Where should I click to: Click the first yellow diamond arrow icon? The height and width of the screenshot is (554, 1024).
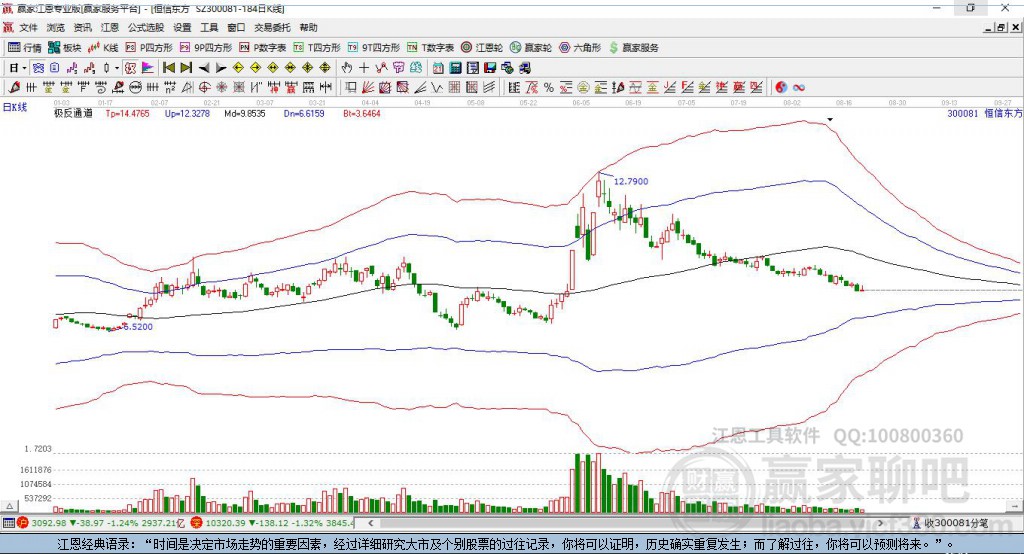coord(238,68)
